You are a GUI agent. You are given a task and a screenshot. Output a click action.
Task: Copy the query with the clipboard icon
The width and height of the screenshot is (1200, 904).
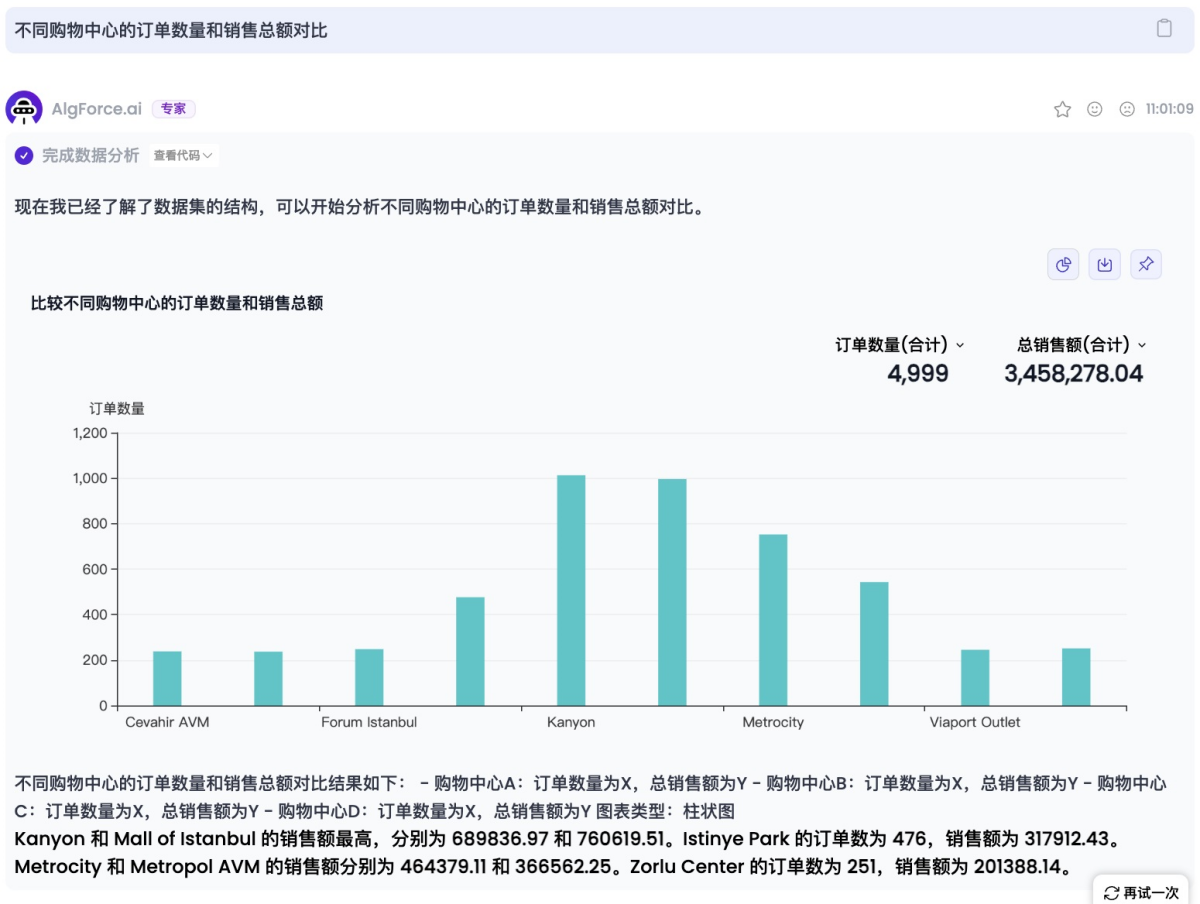(1164, 29)
